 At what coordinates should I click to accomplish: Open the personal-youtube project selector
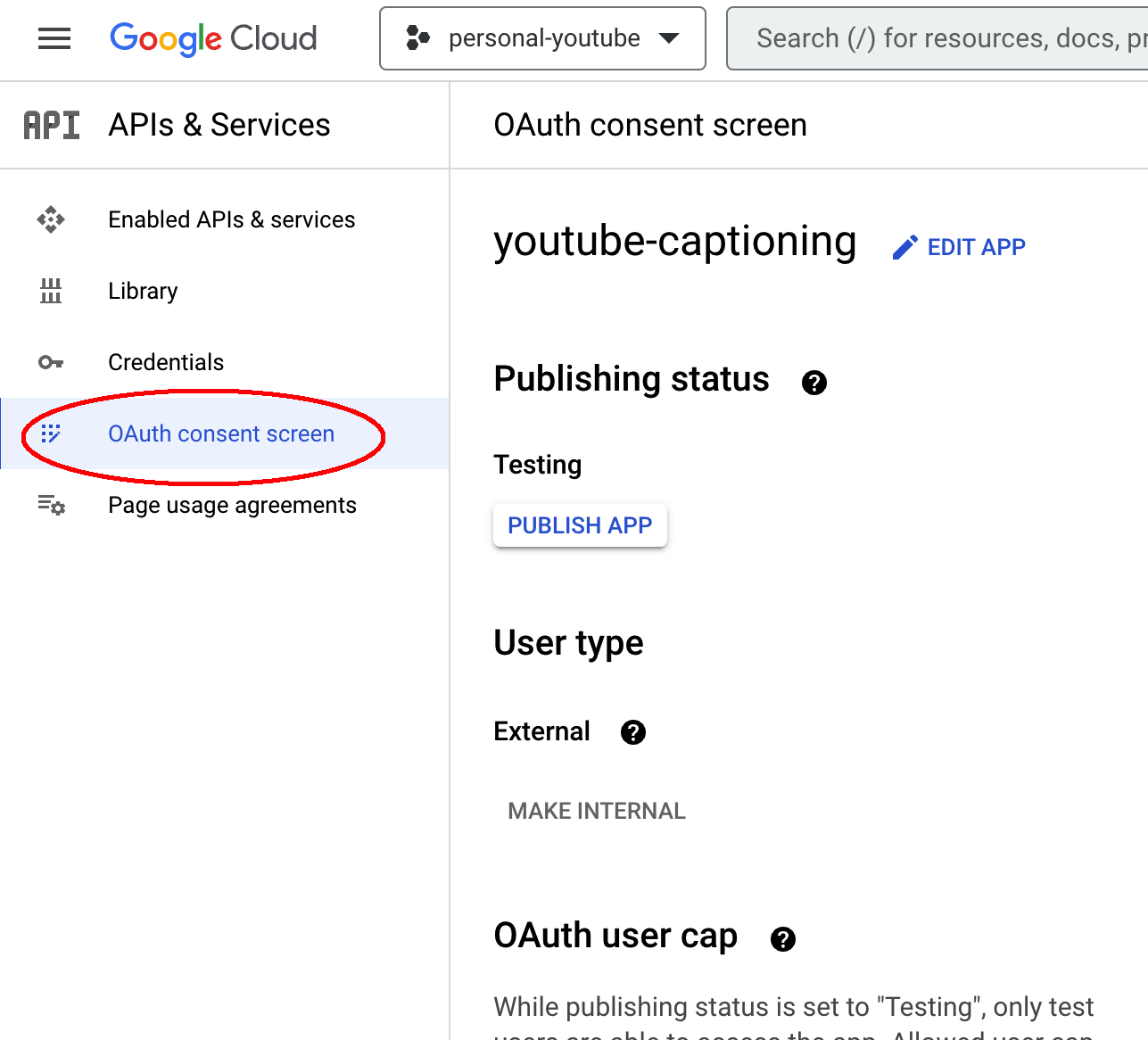542,38
